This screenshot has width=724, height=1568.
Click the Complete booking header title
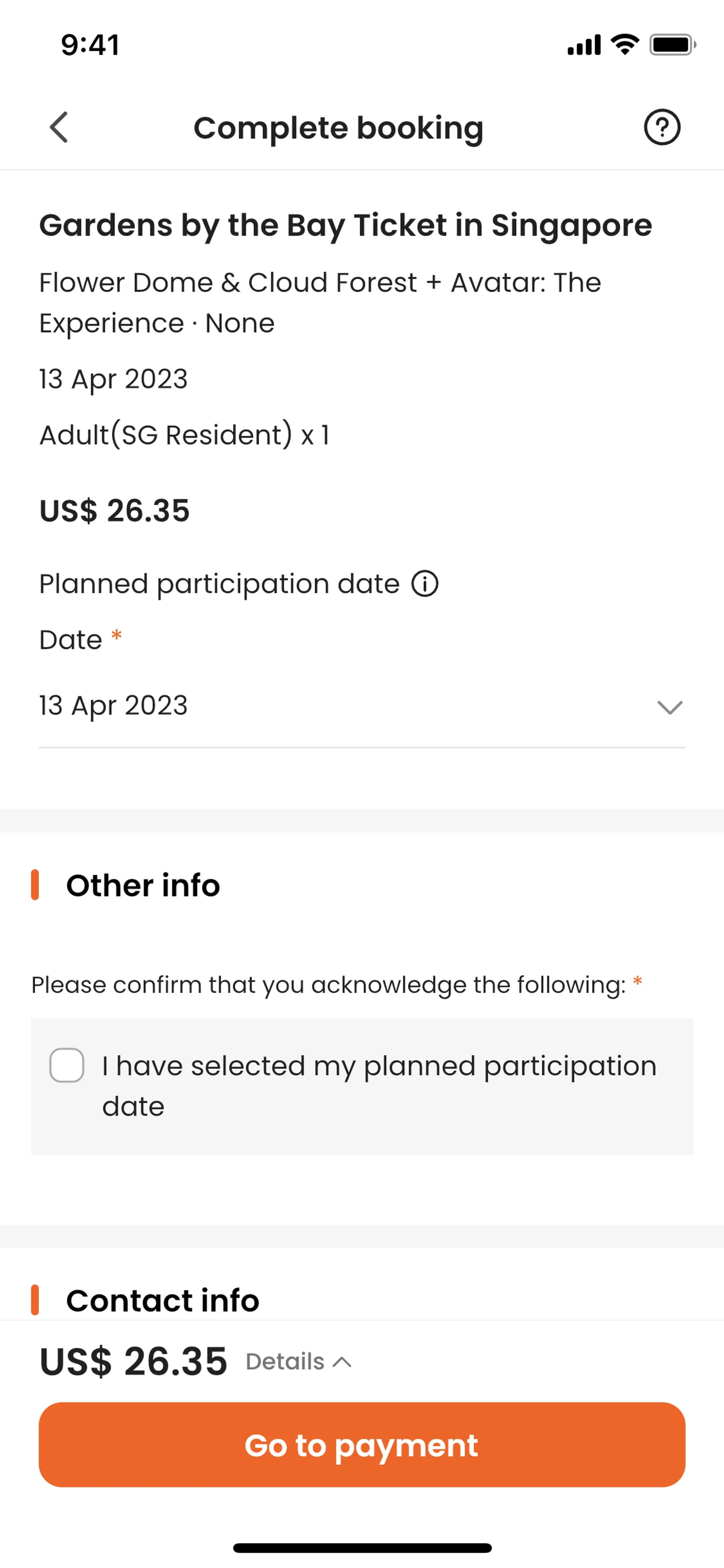(338, 128)
